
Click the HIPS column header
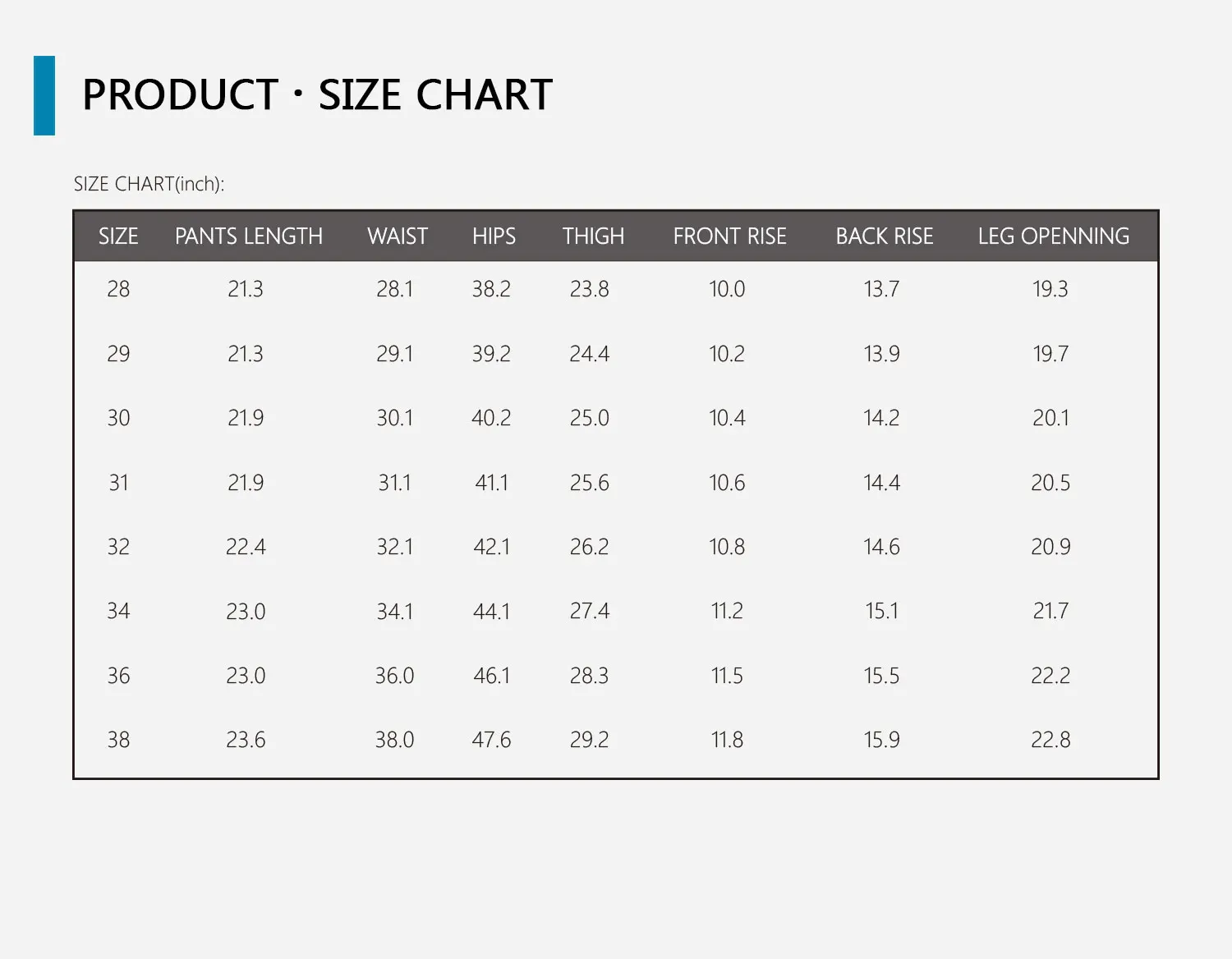click(x=494, y=236)
